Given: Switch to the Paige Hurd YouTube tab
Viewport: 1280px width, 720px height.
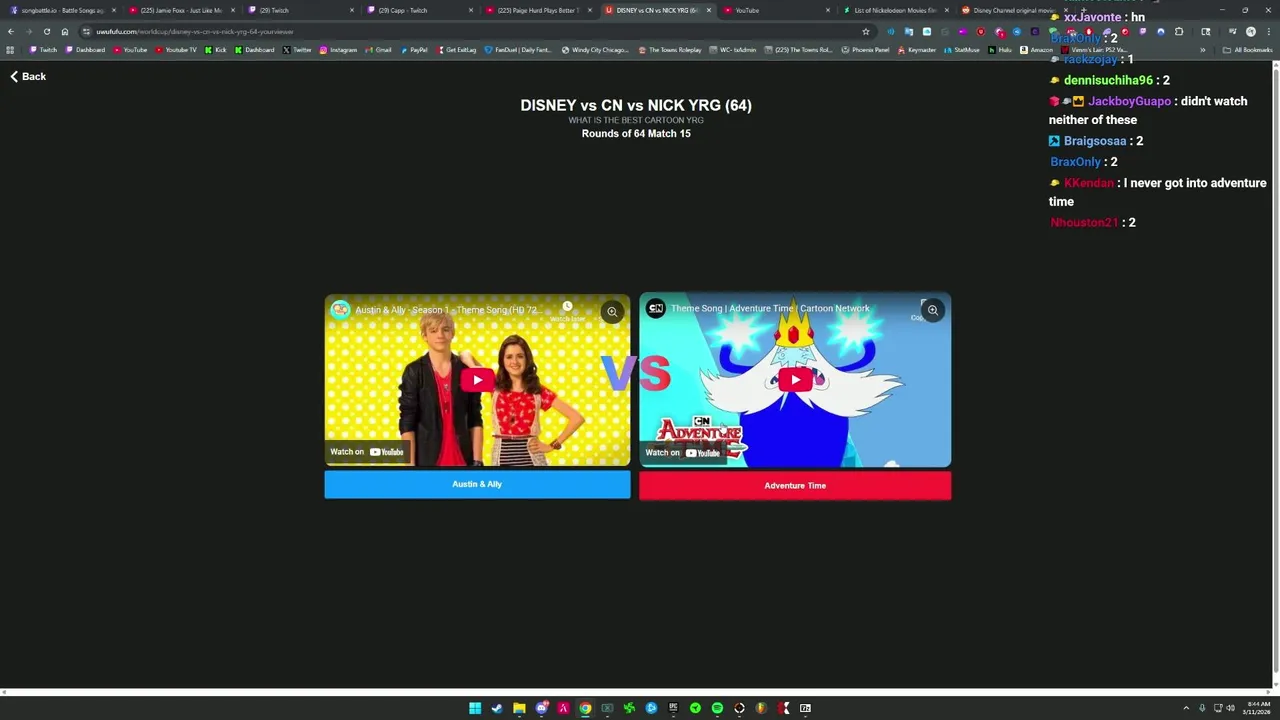Looking at the screenshot, I should [537, 10].
